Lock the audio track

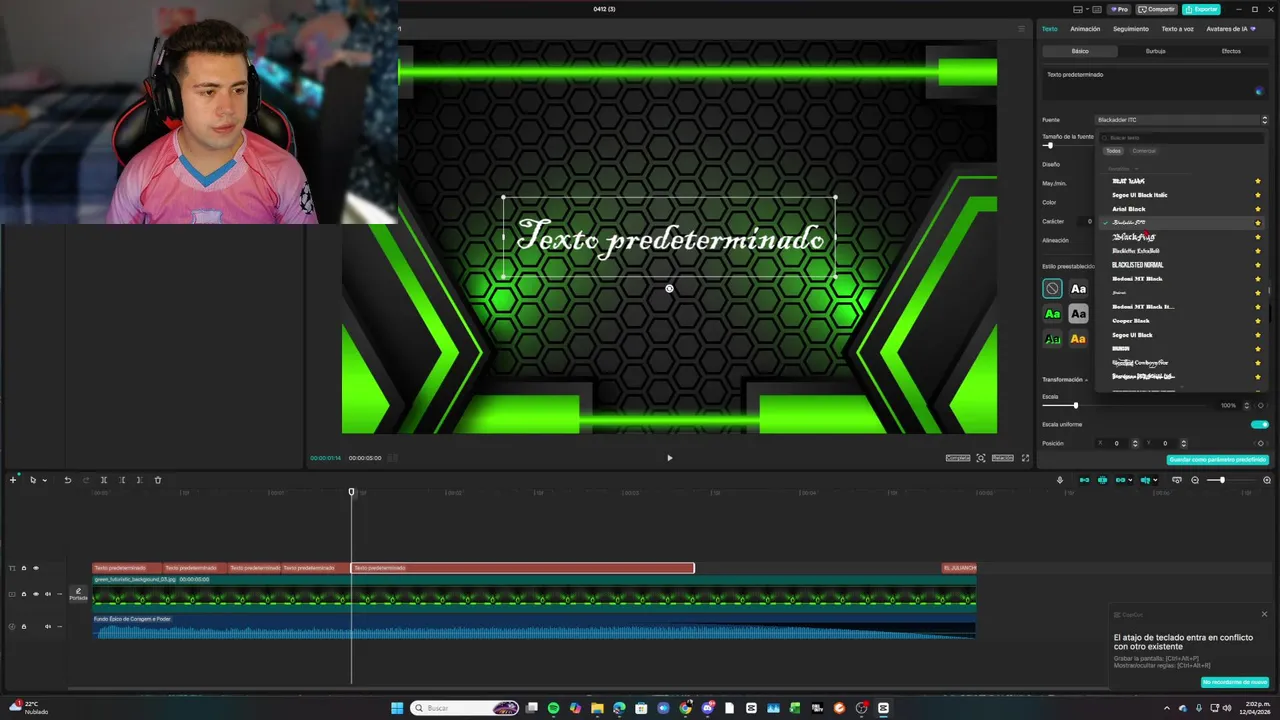click(24, 626)
